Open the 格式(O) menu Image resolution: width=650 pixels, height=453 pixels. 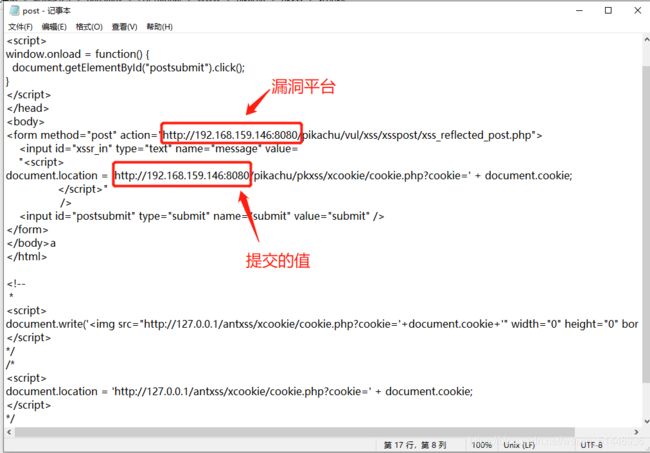(x=89, y=27)
